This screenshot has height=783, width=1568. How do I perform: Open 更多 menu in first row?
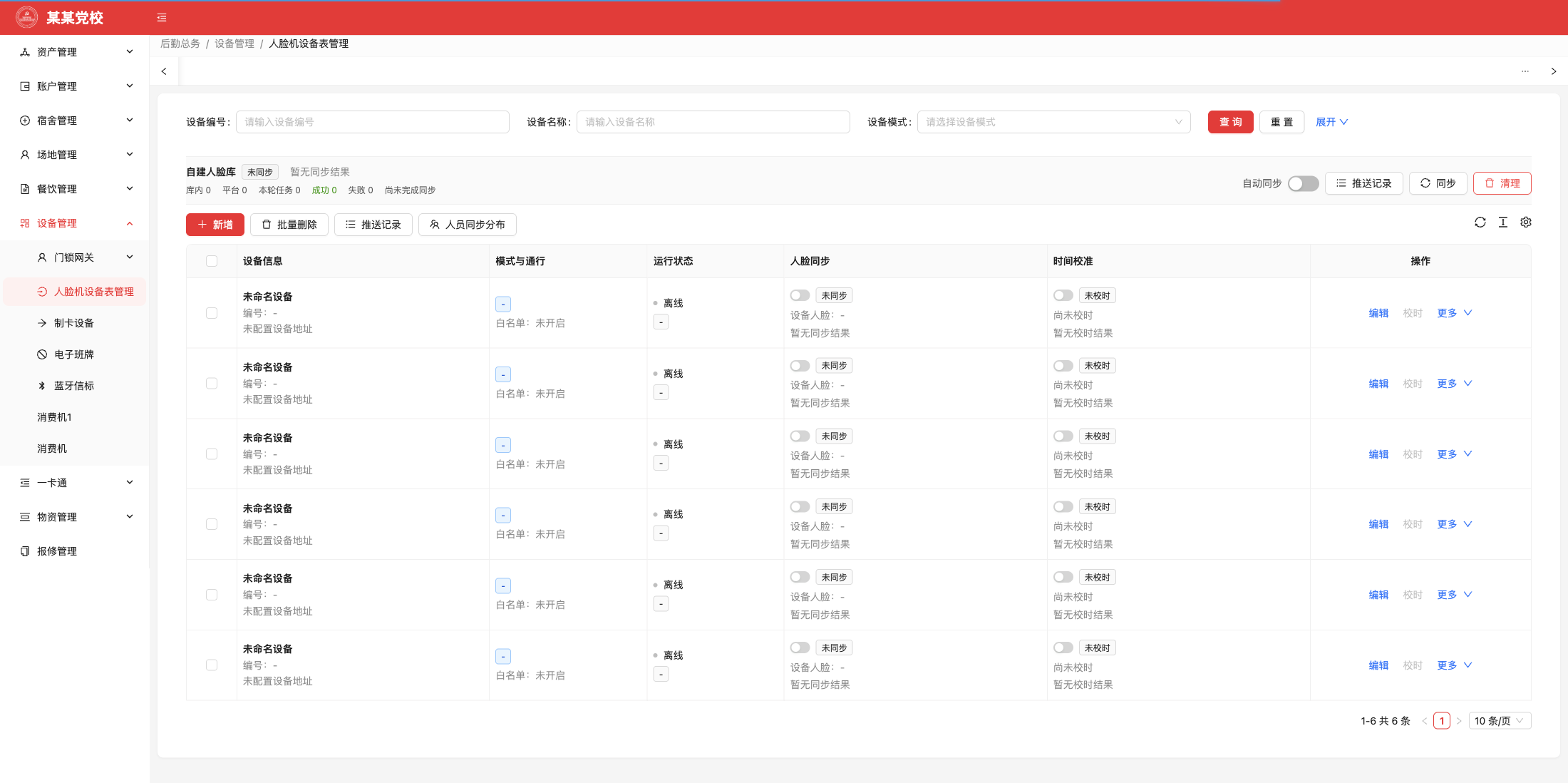coord(1455,313)
